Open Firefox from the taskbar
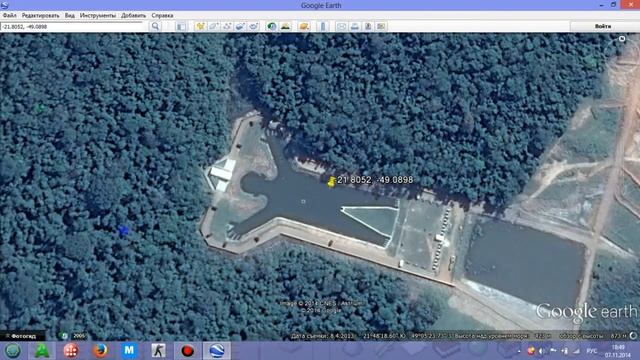 [100, 351]
